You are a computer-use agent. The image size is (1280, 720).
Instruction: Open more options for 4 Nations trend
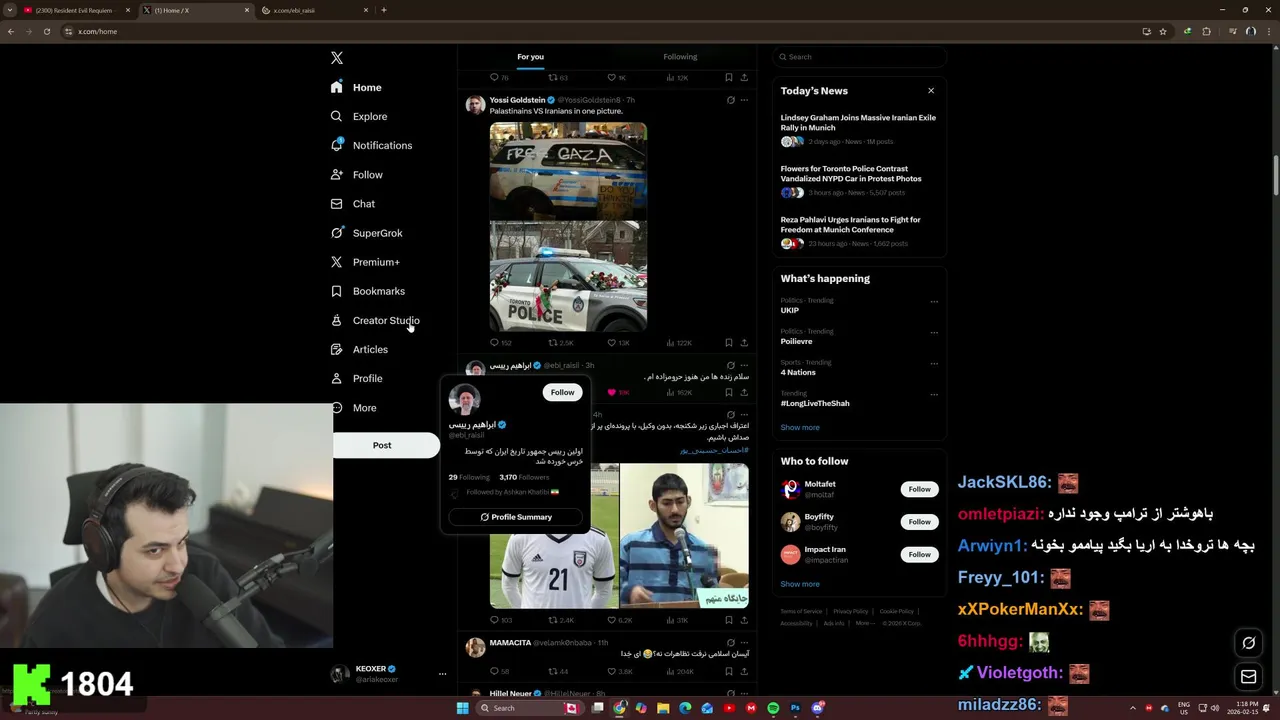click(934, 363)
